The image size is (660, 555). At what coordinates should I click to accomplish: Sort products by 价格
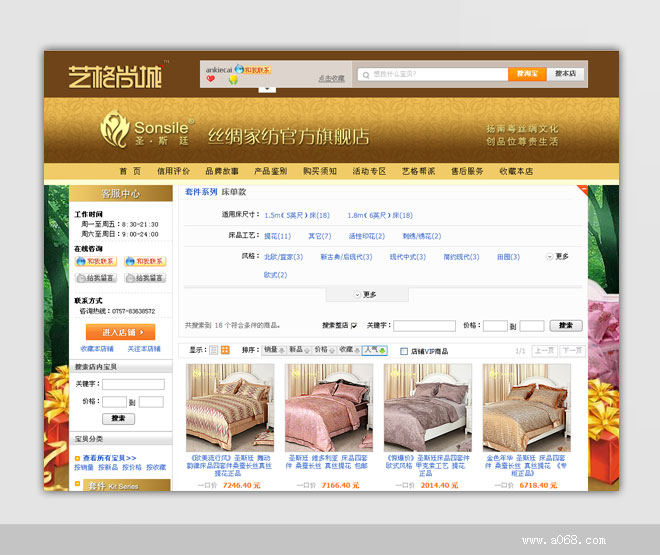click(325, 350)
